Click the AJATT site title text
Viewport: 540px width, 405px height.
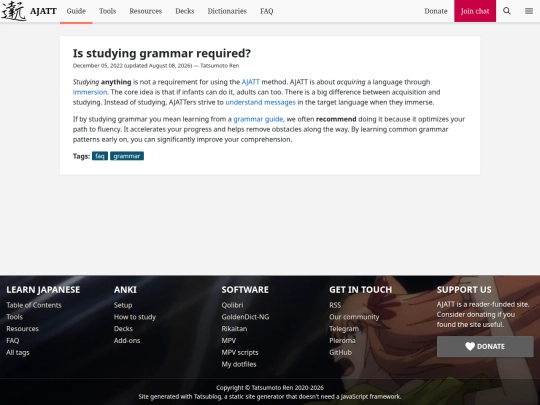pyautogui.click(x=43, y=11)
